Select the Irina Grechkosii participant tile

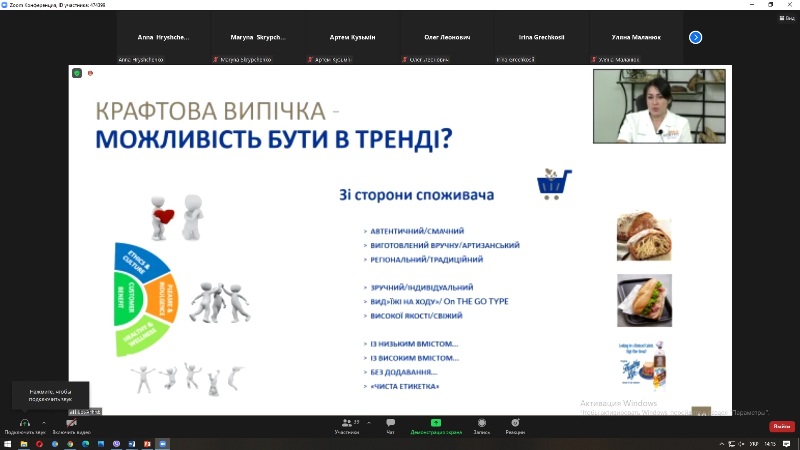[x=541, y=38]
